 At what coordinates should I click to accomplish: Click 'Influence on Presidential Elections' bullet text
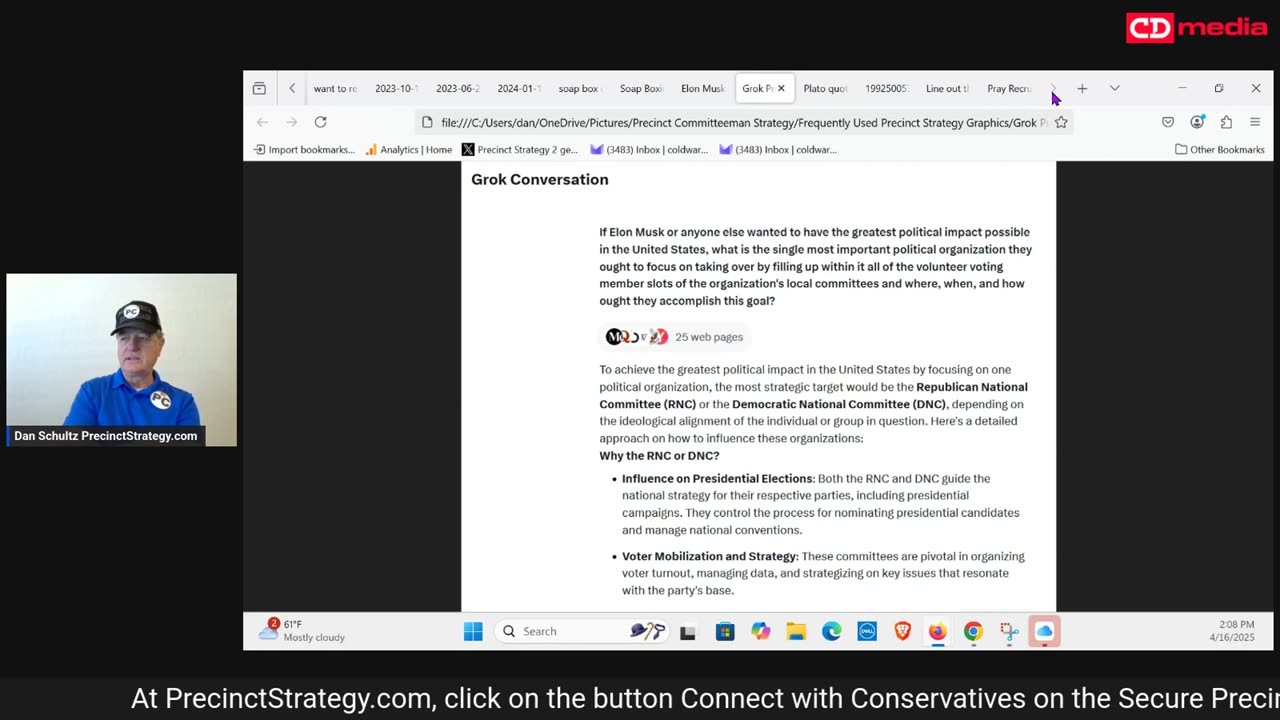pyautogui.click(x=717, y=479)
